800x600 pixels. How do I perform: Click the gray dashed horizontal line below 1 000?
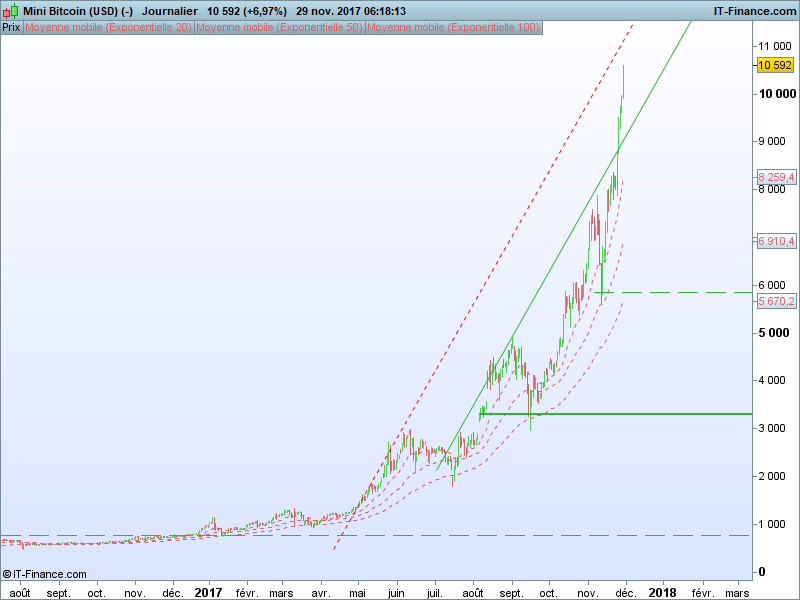pyautogui.click(x=400, y=535)
